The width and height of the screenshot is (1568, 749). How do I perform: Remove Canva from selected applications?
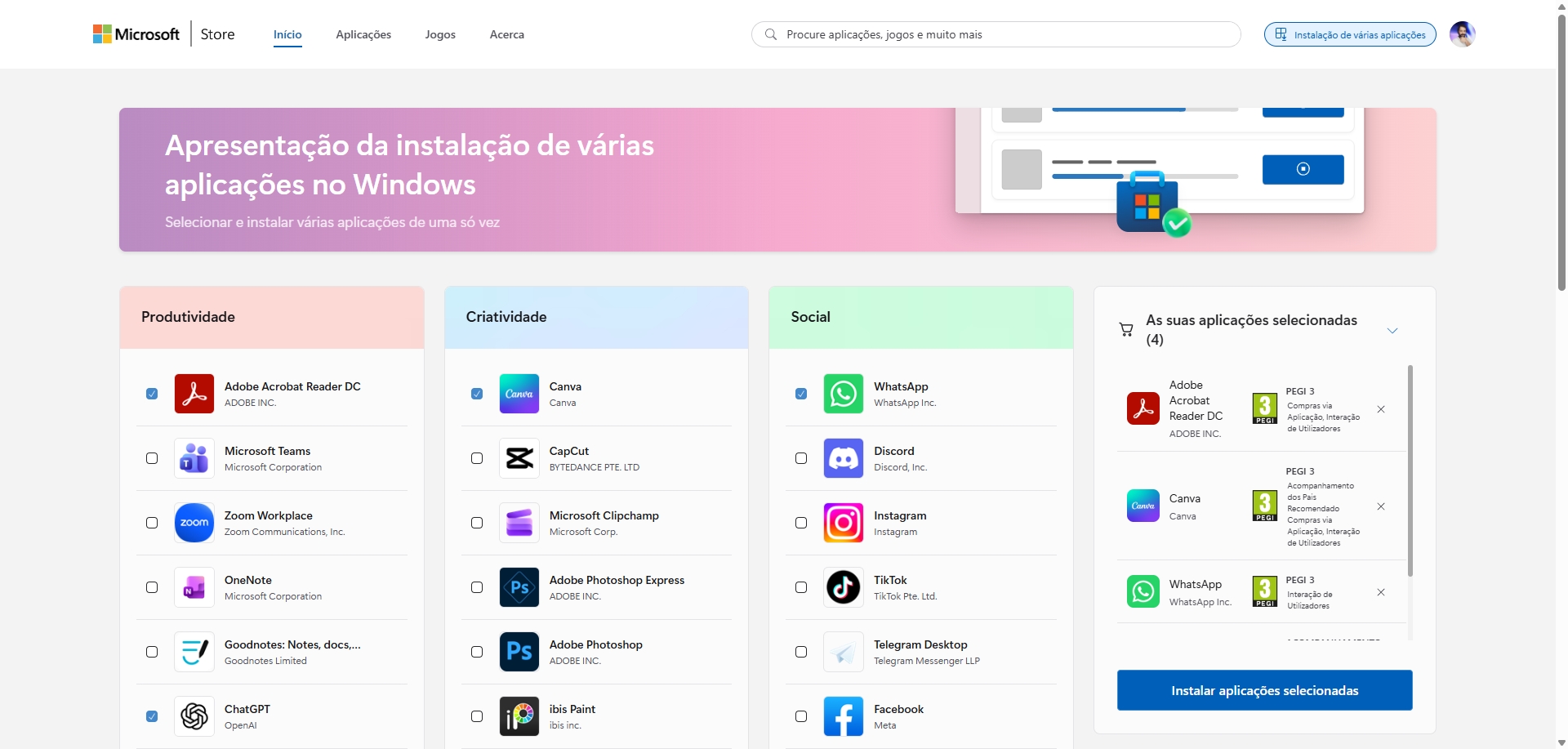coord(1382,506)
